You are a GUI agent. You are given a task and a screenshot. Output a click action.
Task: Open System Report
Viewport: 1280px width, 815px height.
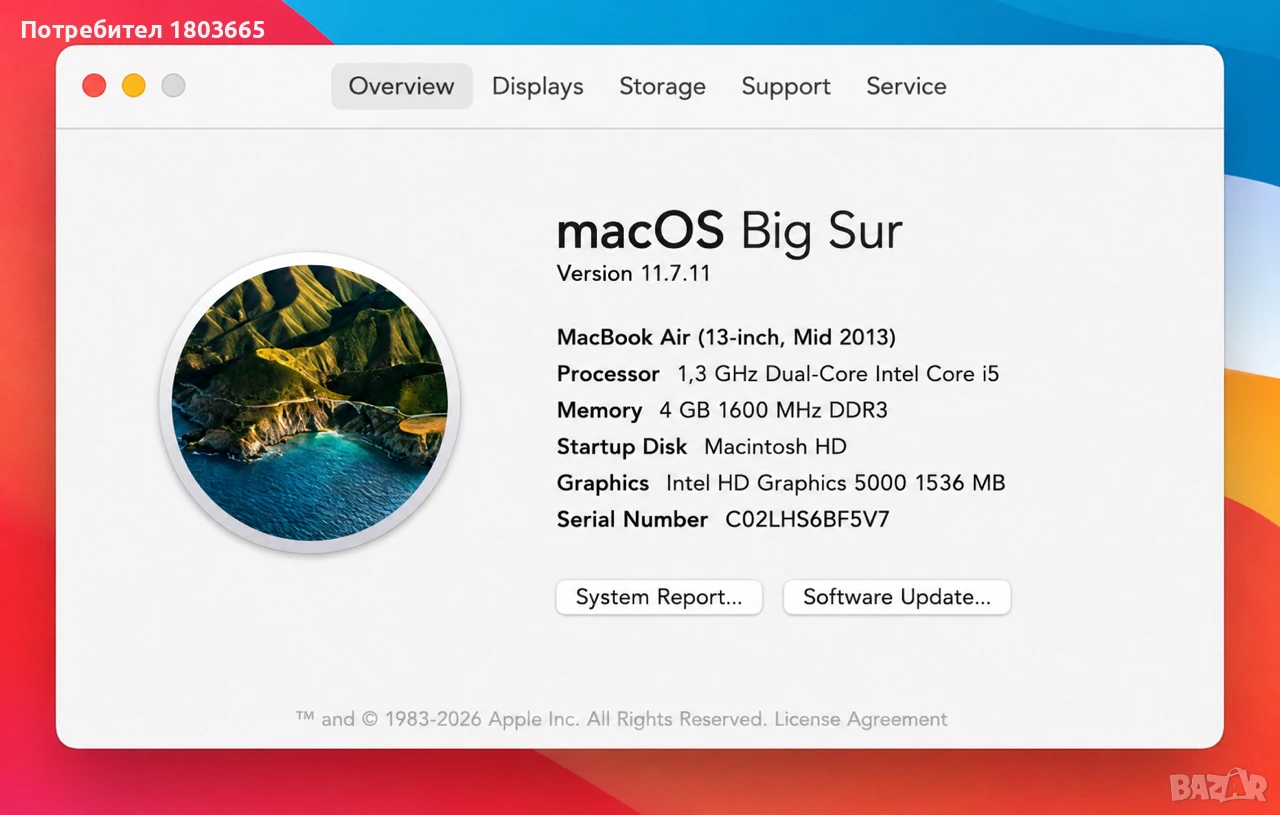[659, 597]
